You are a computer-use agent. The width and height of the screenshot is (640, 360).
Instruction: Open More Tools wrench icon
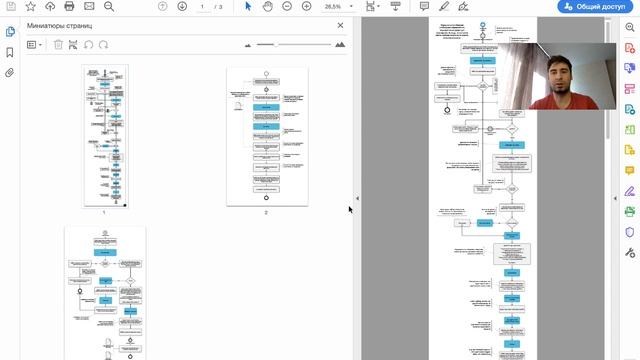click(x=629, y=253)
